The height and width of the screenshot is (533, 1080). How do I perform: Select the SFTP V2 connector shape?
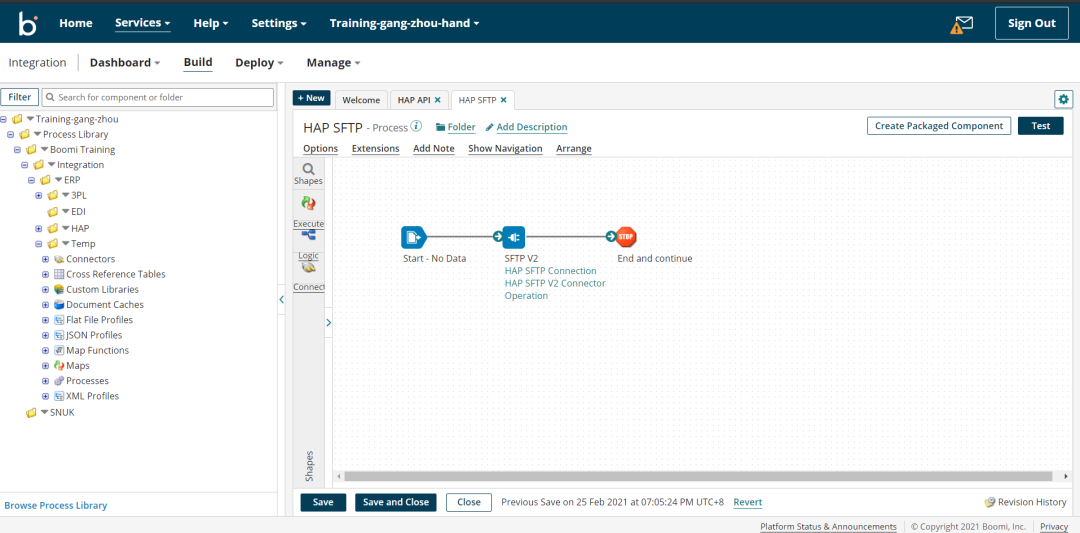514,238
